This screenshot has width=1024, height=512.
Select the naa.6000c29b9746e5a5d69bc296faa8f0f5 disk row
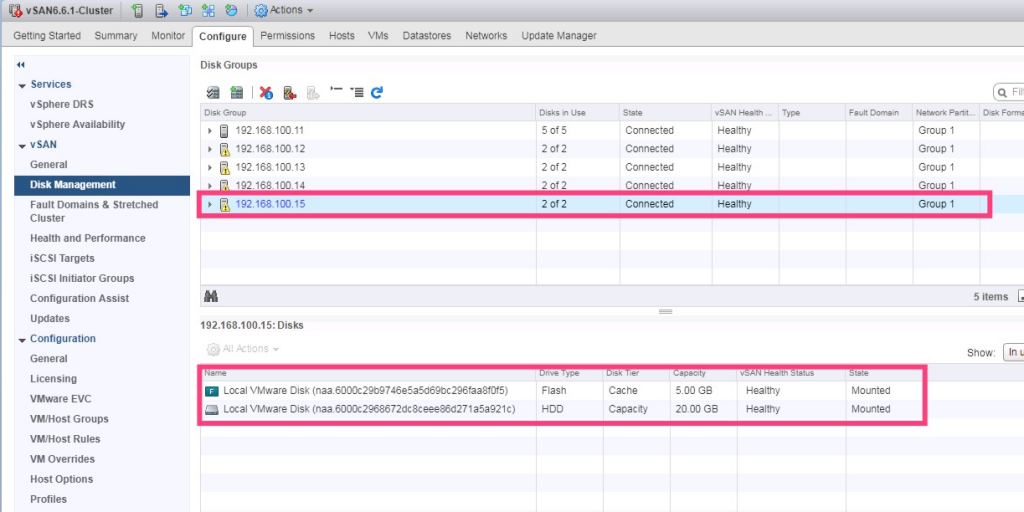562,391
